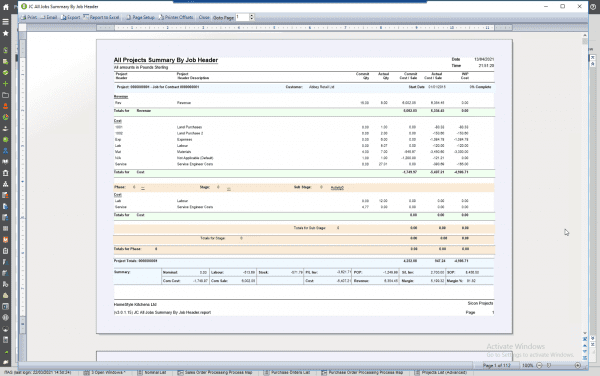Click the Export toolbar button

70,17
